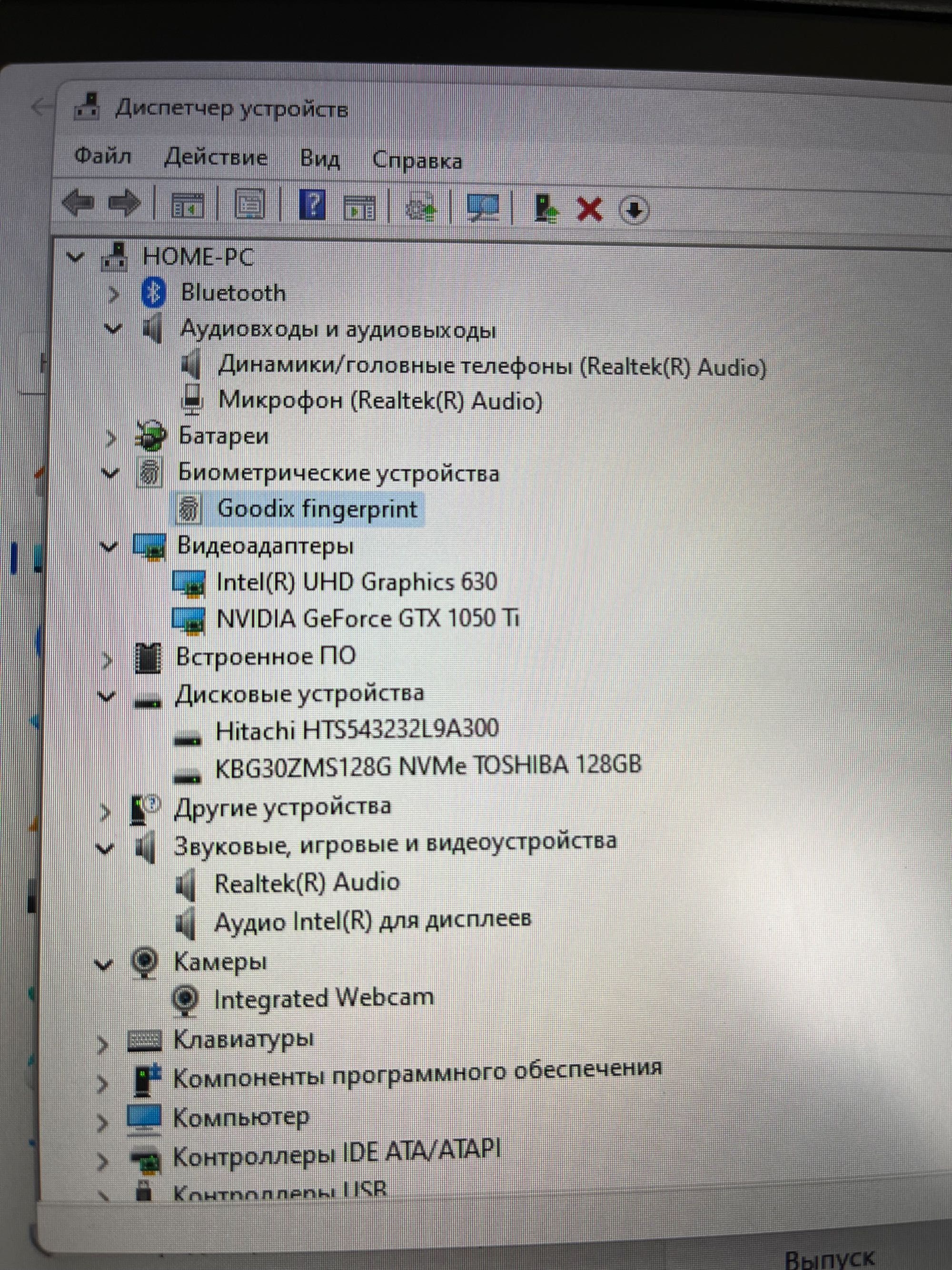952x1270 pixels.
Task: Select the HOME-PC computer name
Action: [x=198, y=256]
